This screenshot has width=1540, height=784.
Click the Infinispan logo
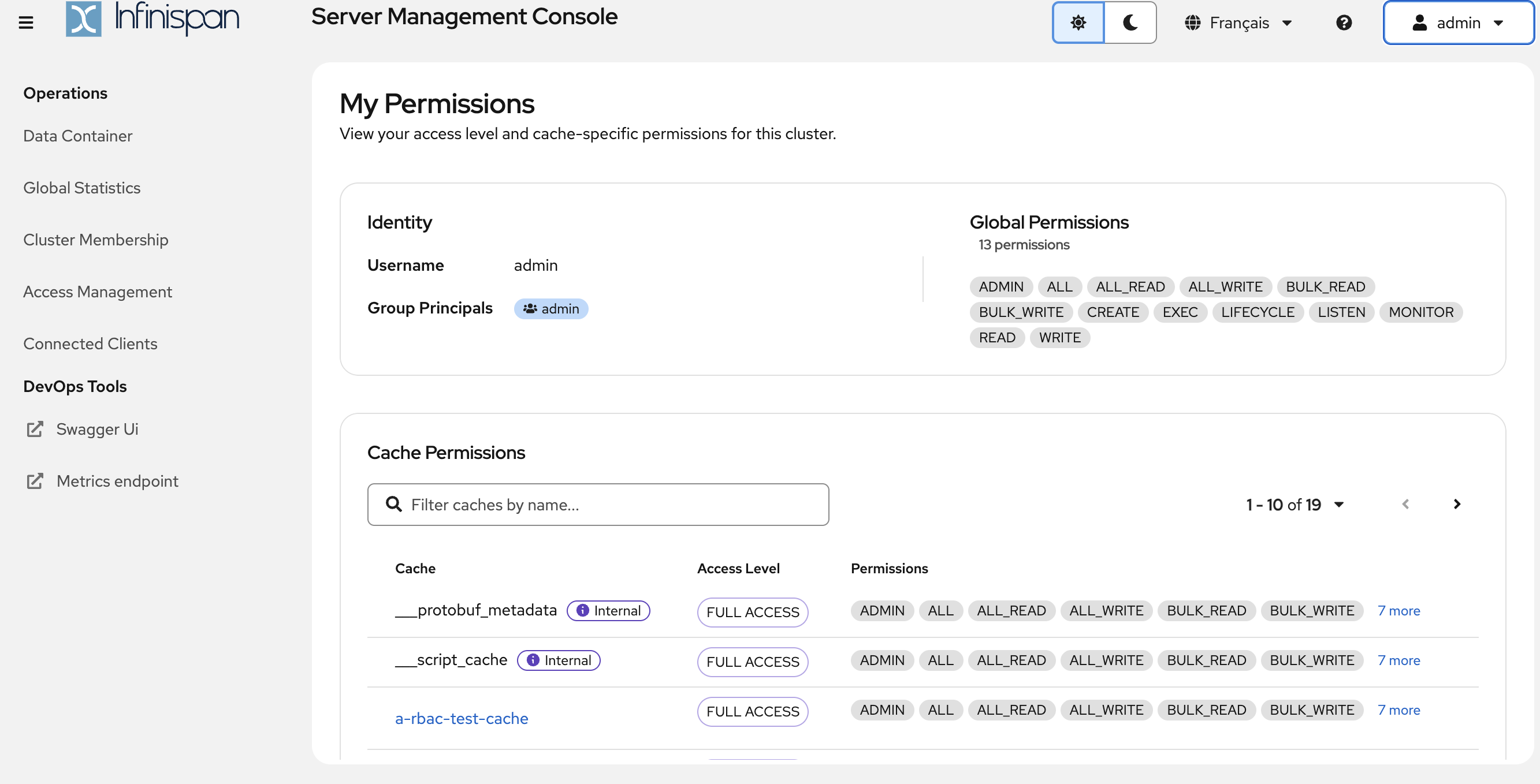[152, 18]
